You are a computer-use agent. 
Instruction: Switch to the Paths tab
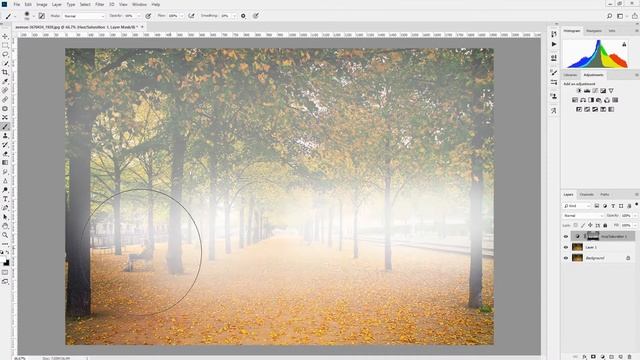pyautogui.click(x=605, y=195)
